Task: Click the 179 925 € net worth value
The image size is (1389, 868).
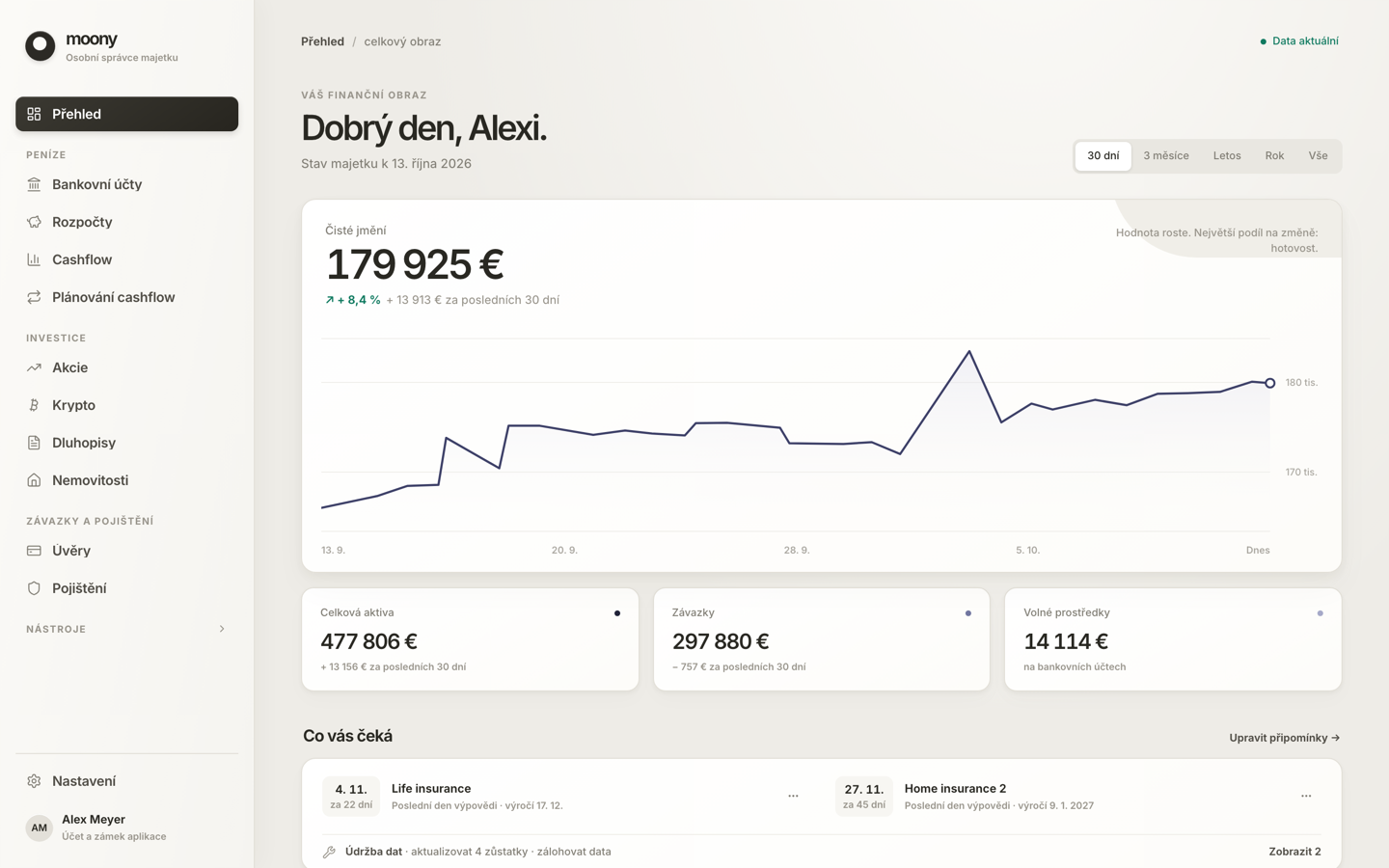Action: coord(415,265)
